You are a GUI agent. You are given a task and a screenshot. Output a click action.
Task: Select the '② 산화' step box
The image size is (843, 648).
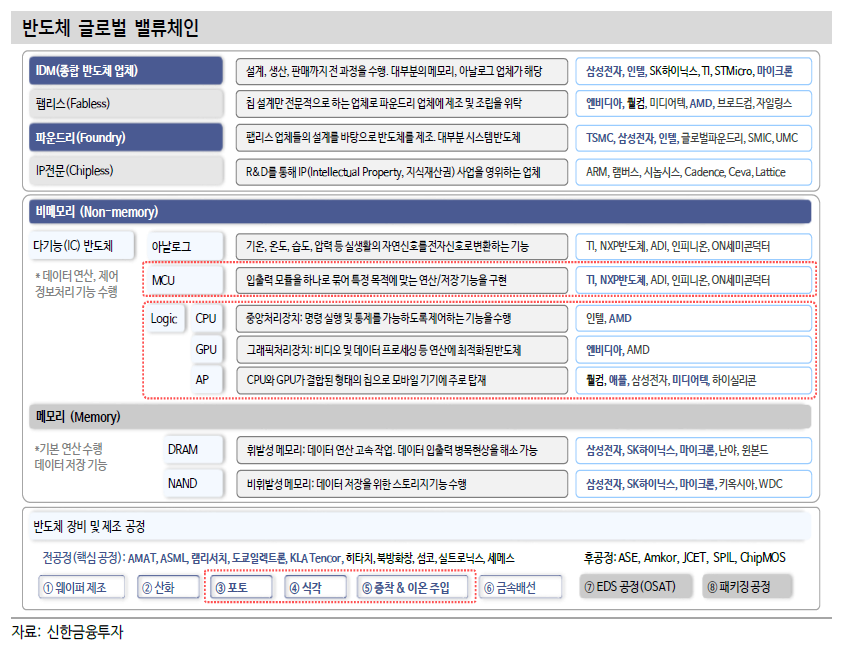pos(168,587)
